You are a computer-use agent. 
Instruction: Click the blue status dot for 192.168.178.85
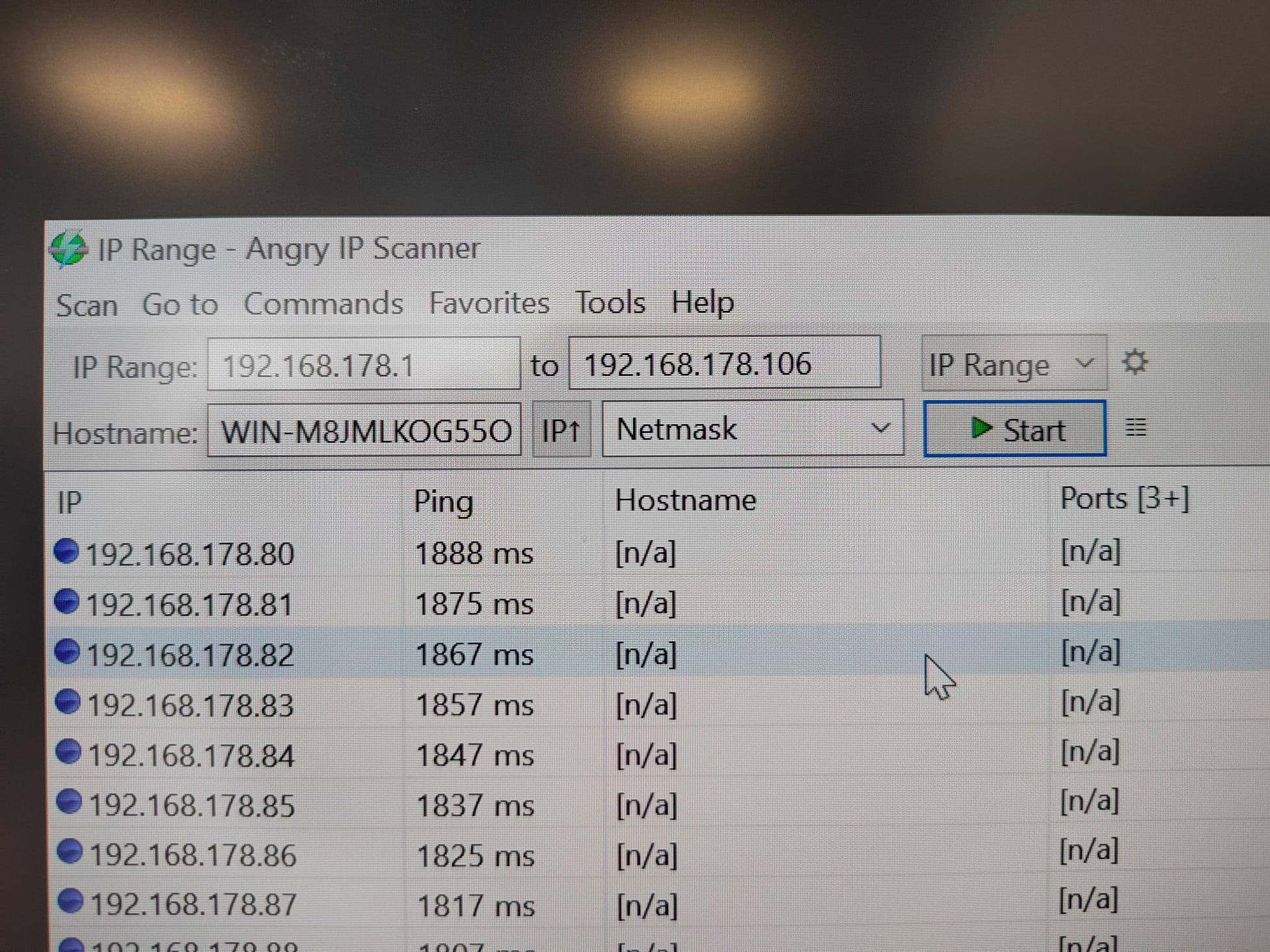(69, 802)
